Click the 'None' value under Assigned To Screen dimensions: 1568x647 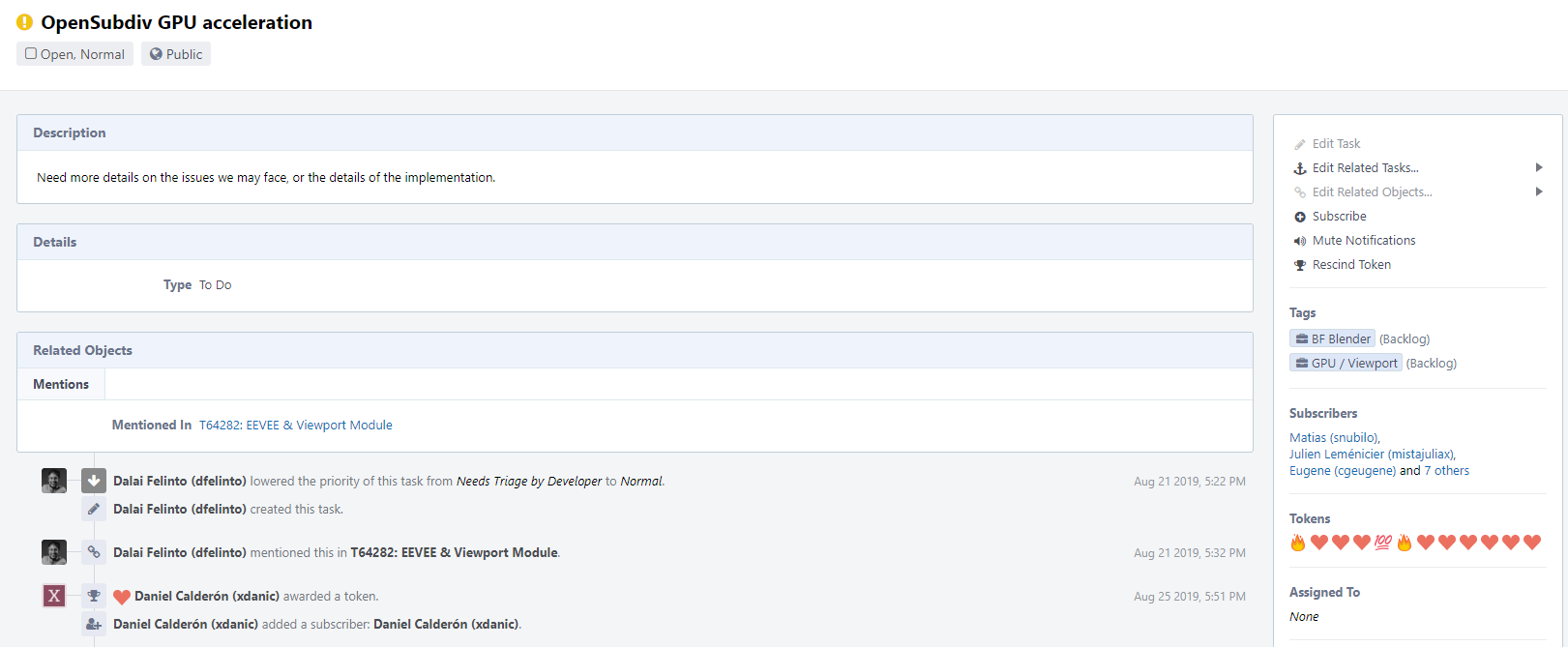click(1304, 617)
